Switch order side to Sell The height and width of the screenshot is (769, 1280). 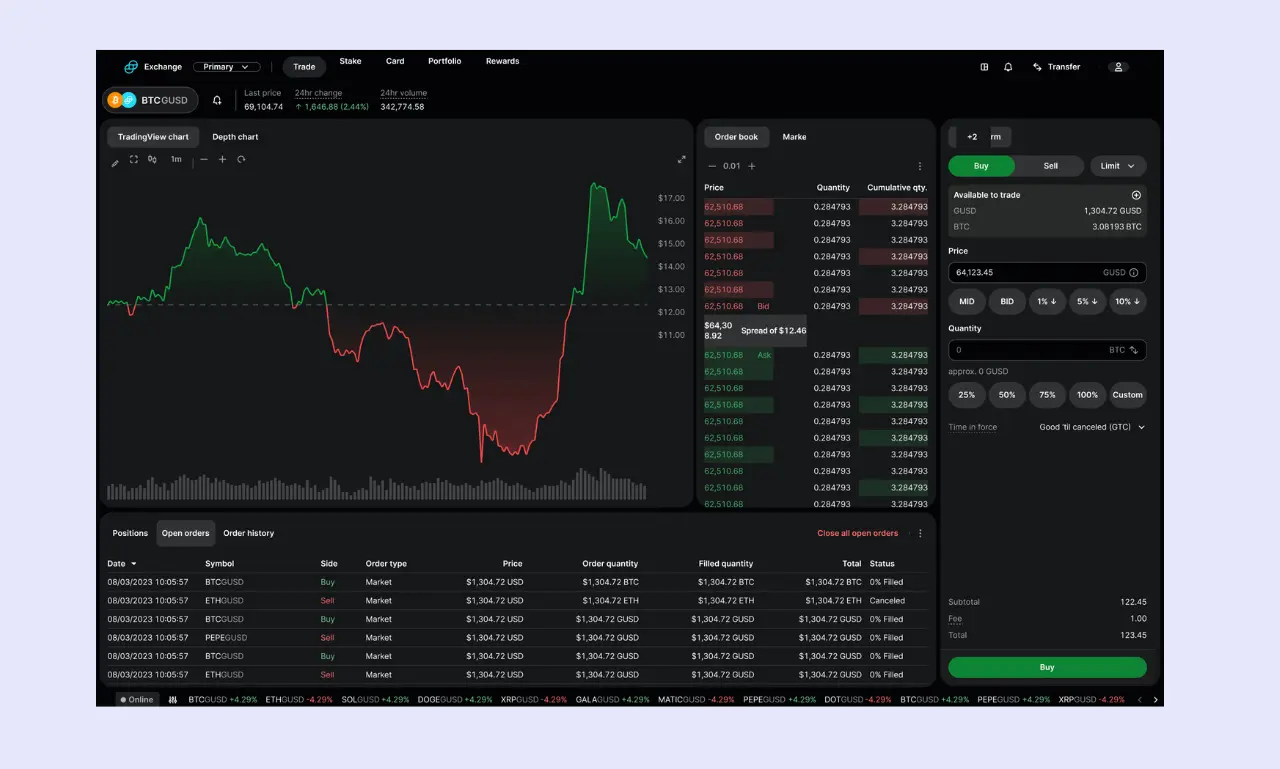point(1051,166)
